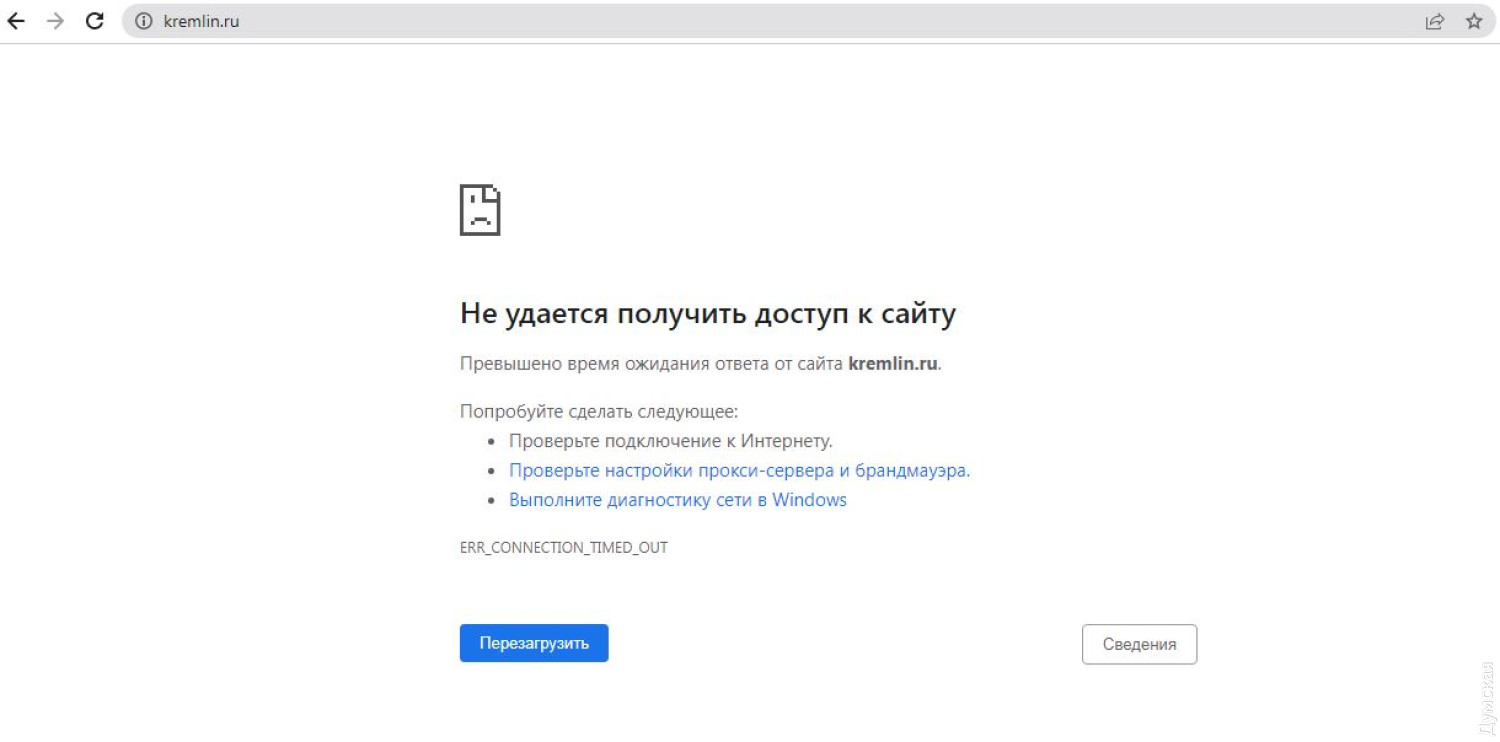Open site information icon beside the URL
Viewport: 1500px width, 742px height.
pos(144,21)
